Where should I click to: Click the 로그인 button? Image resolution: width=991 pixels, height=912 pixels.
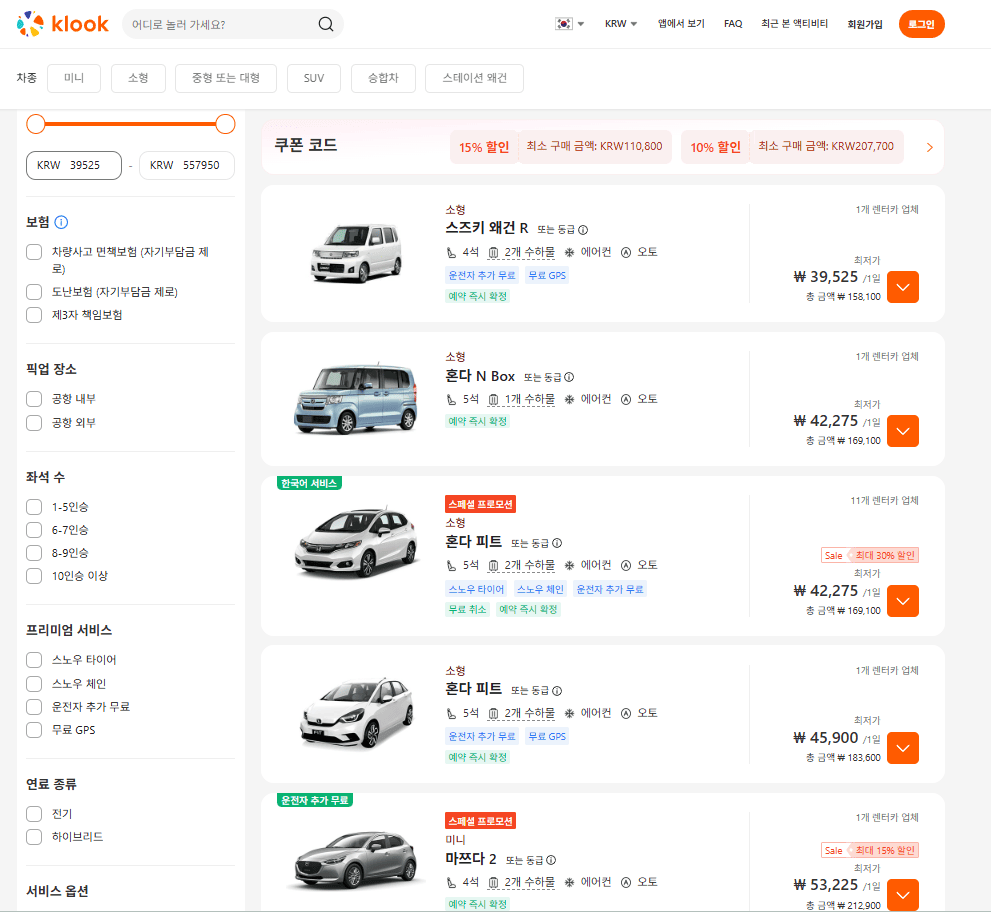[x=921, y=24]
